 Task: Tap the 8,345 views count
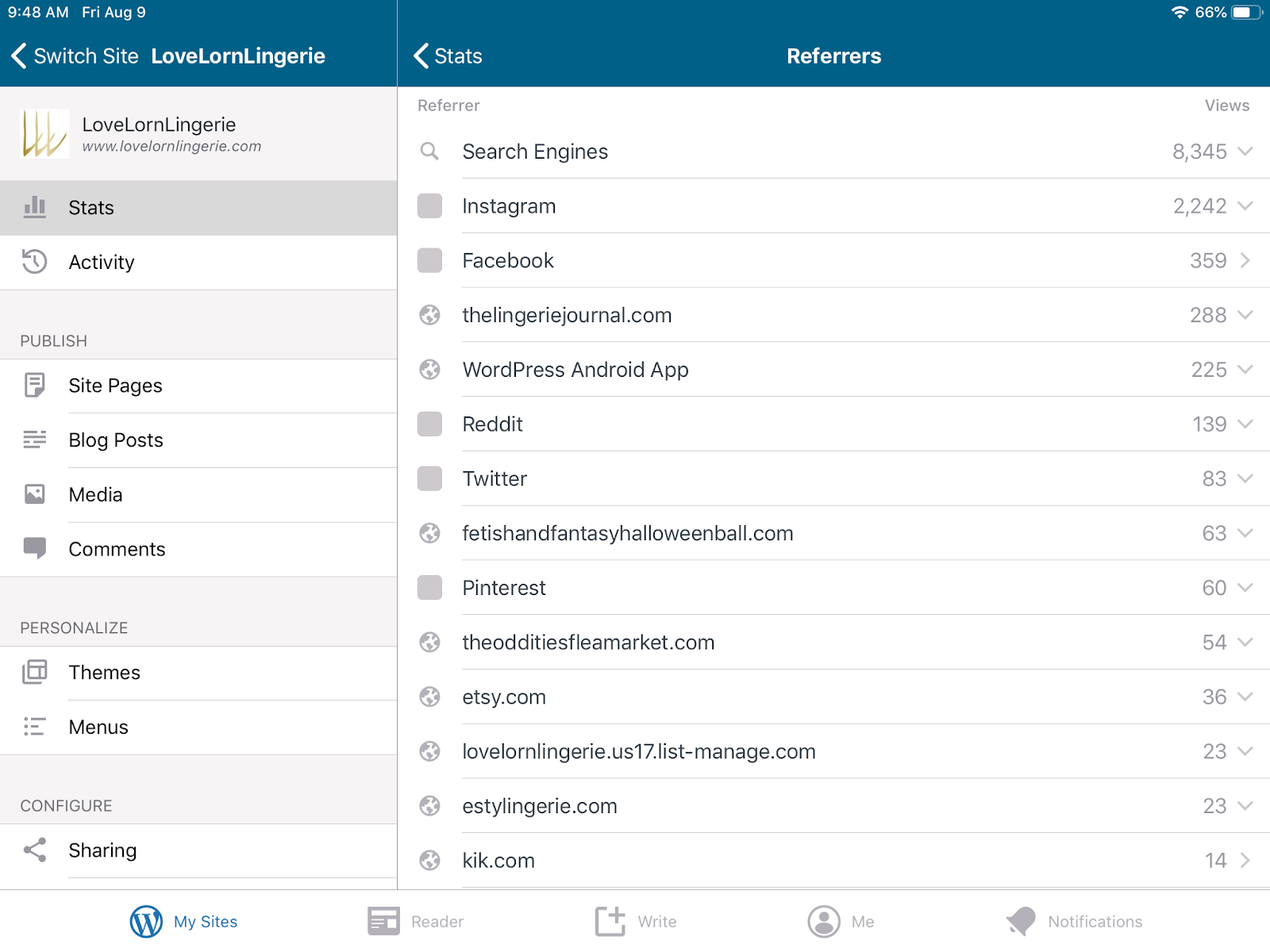coord(1199,152)
